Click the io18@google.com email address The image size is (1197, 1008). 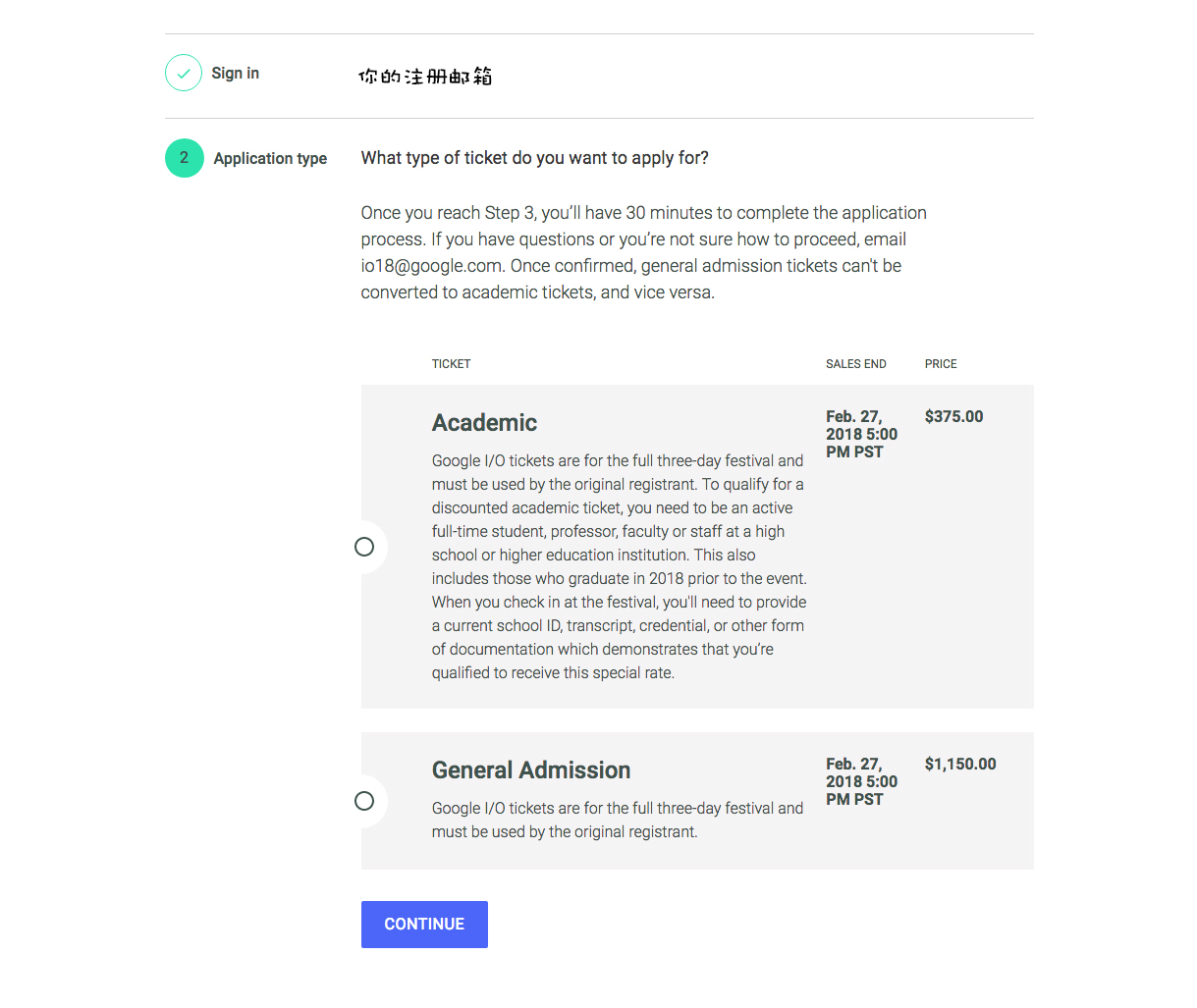pos(431,266)
